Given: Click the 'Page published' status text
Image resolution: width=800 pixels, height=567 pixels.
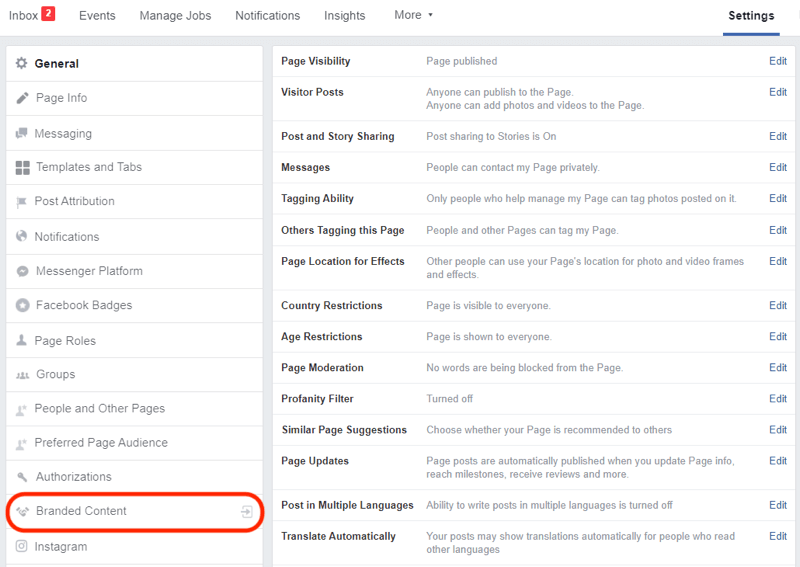Looking at the screenshot, I should (462, 61).
